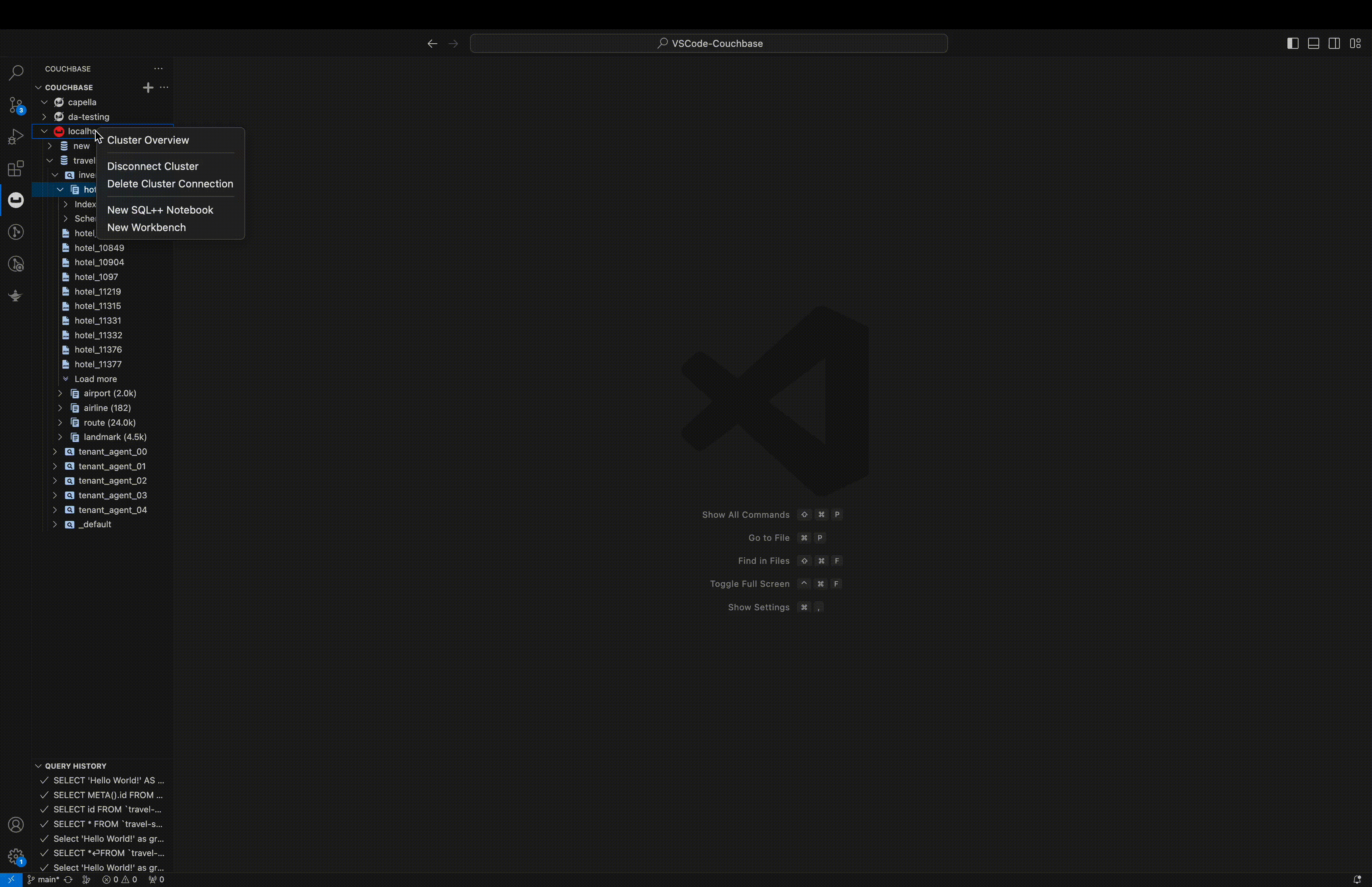This screenshot has height=887, width=1372.
Task: Click the notifications bell in status bar
Action: (x=1357, y=879)
